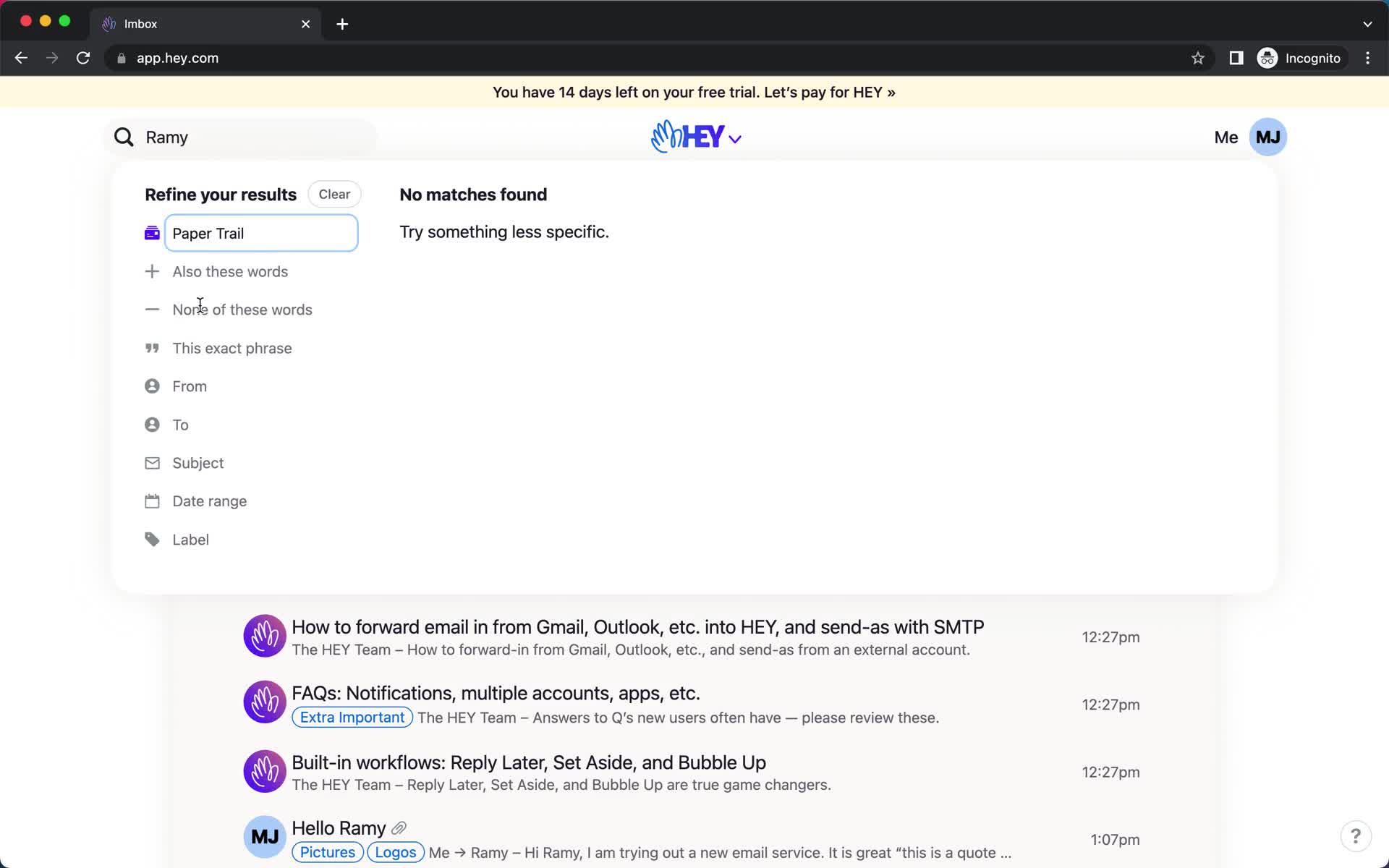The width and height of the screenshot is (1389, 868).
Task: Go back to the previous page
Action: pos(21,58)
